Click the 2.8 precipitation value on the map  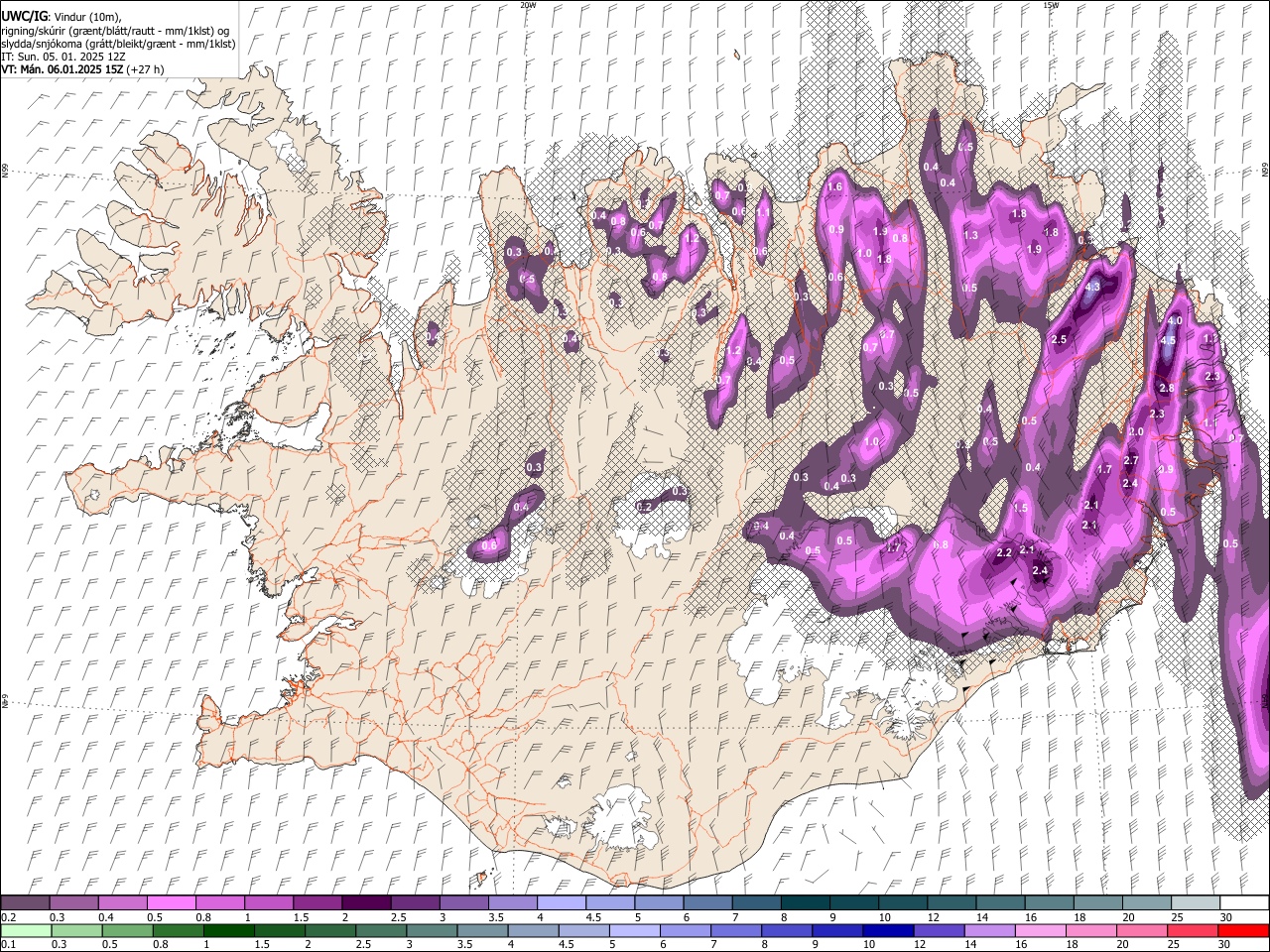click(1167, 388)
